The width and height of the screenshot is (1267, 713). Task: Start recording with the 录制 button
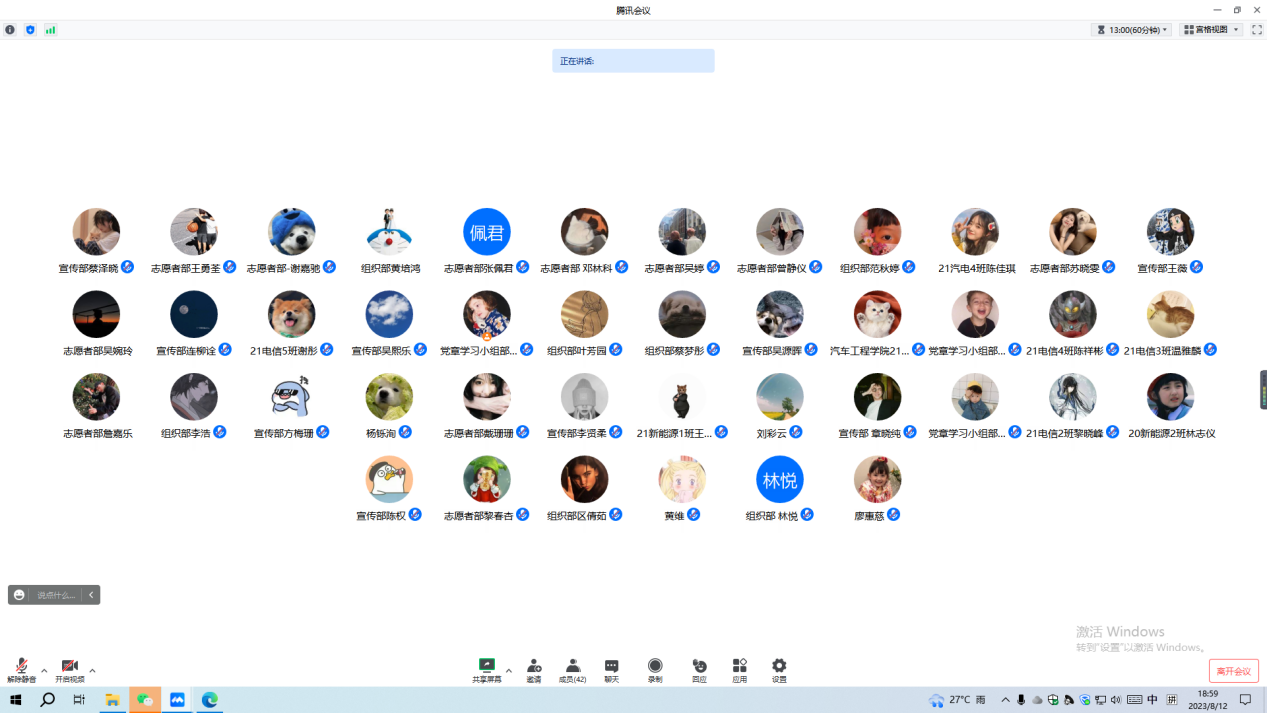coord(655,668)
